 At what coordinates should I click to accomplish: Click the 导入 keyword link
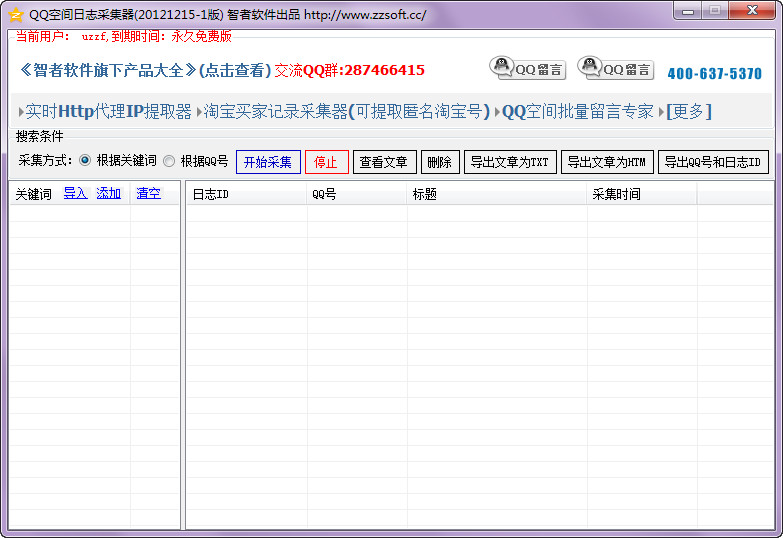[x=75, y=193]
